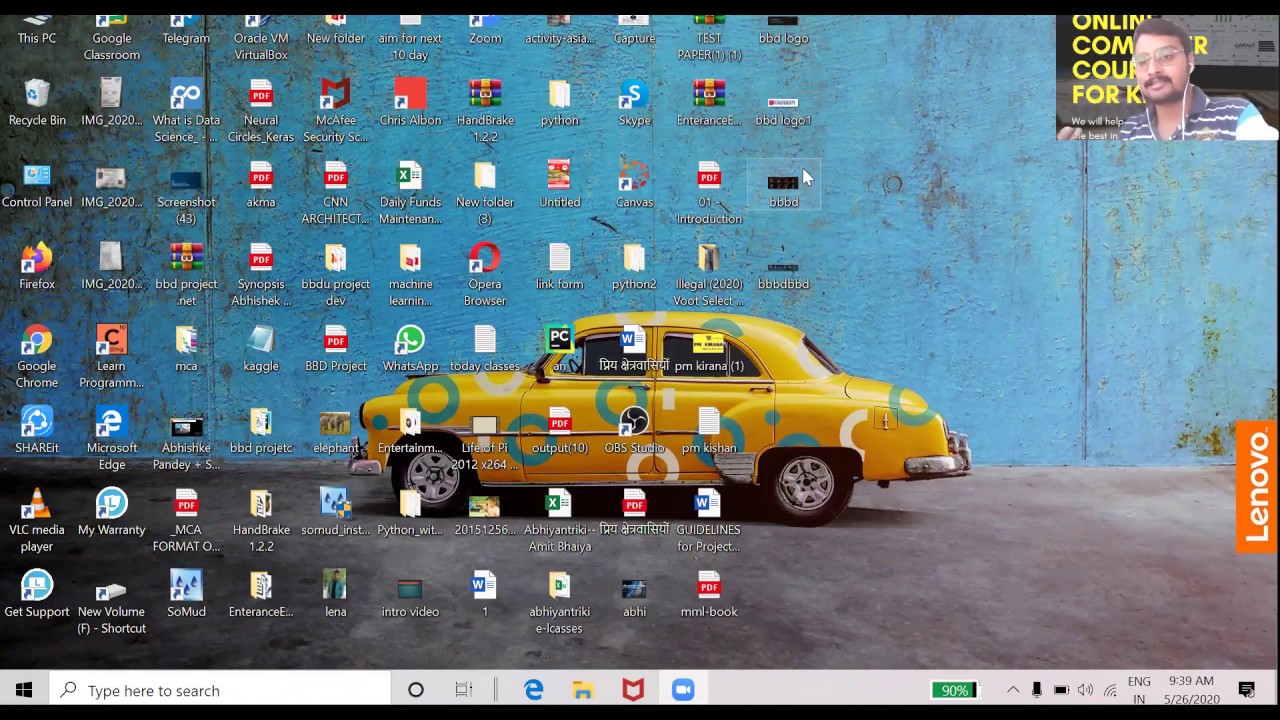Viewport: 1280px width, 720px height.
Task: Show hidden system tray icons
Action: (x=1013, y=690)
